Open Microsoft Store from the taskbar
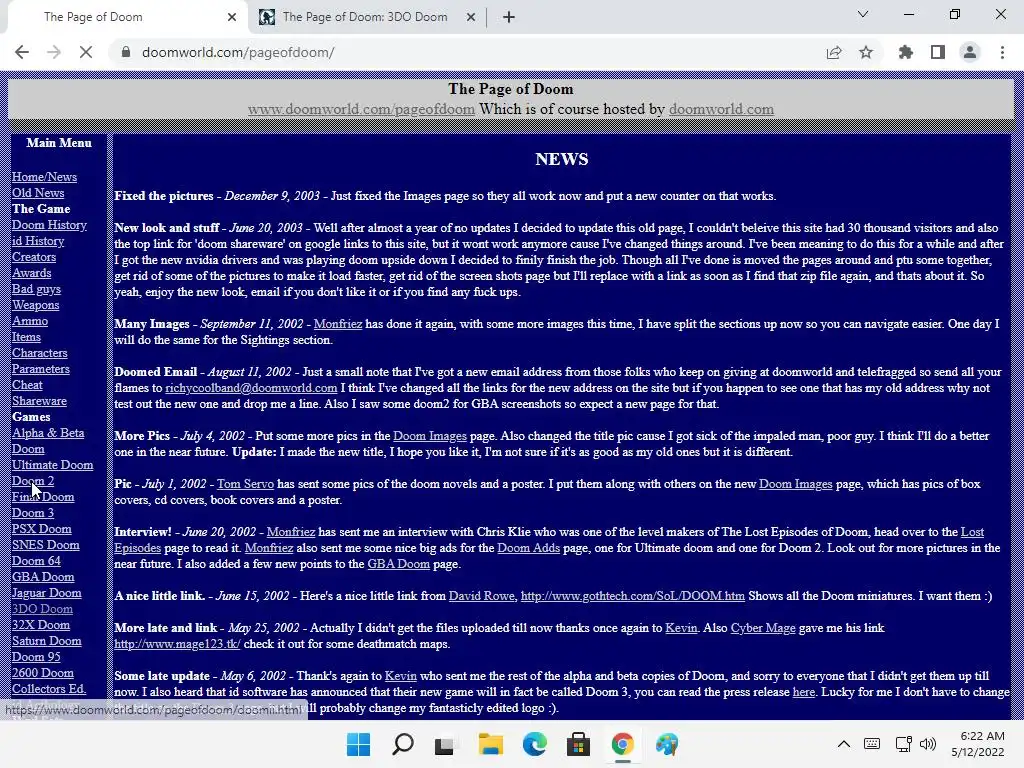The width and height of the screenshot is (1024, 768). [579, 744]
